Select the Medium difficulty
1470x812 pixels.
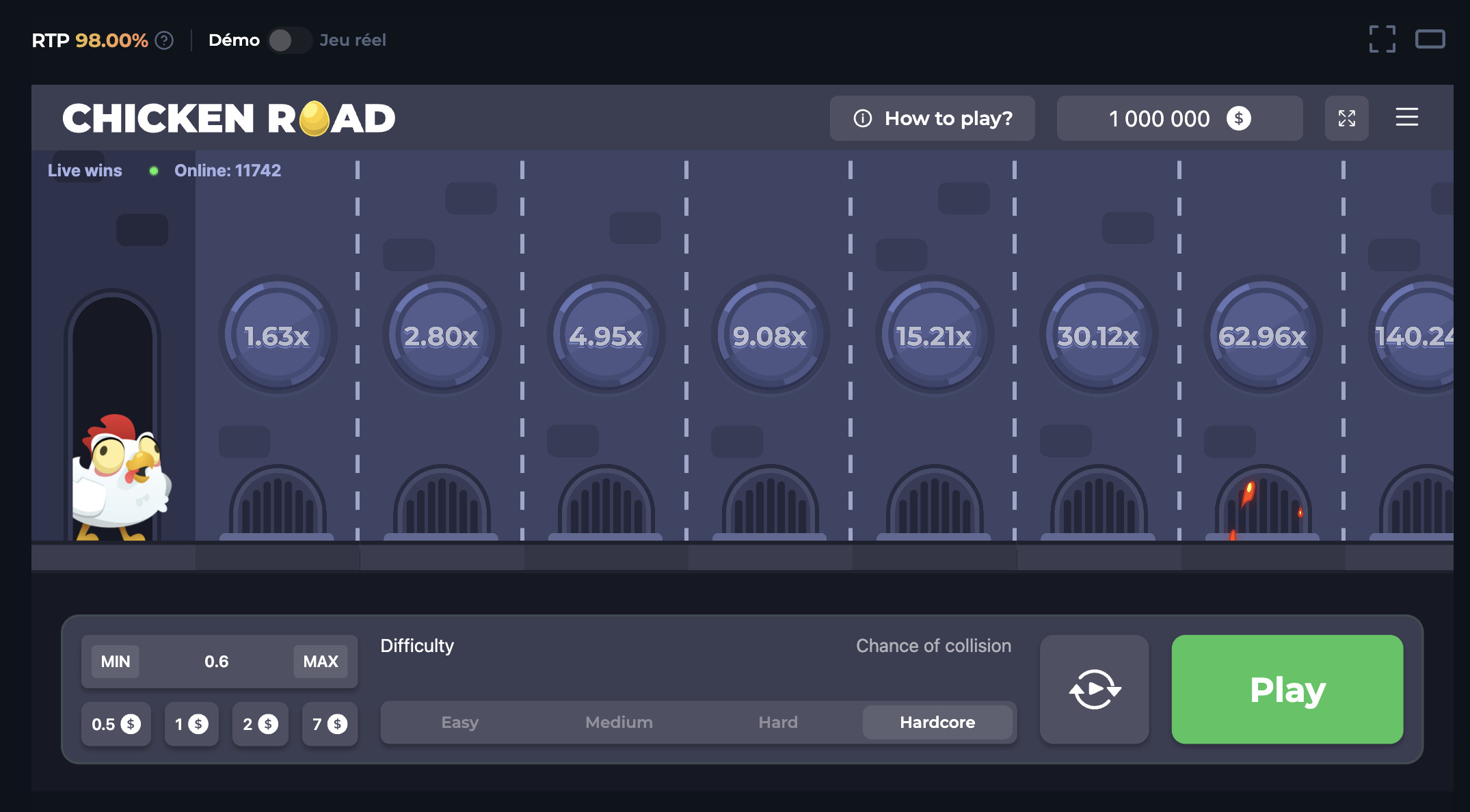[619, 722]
